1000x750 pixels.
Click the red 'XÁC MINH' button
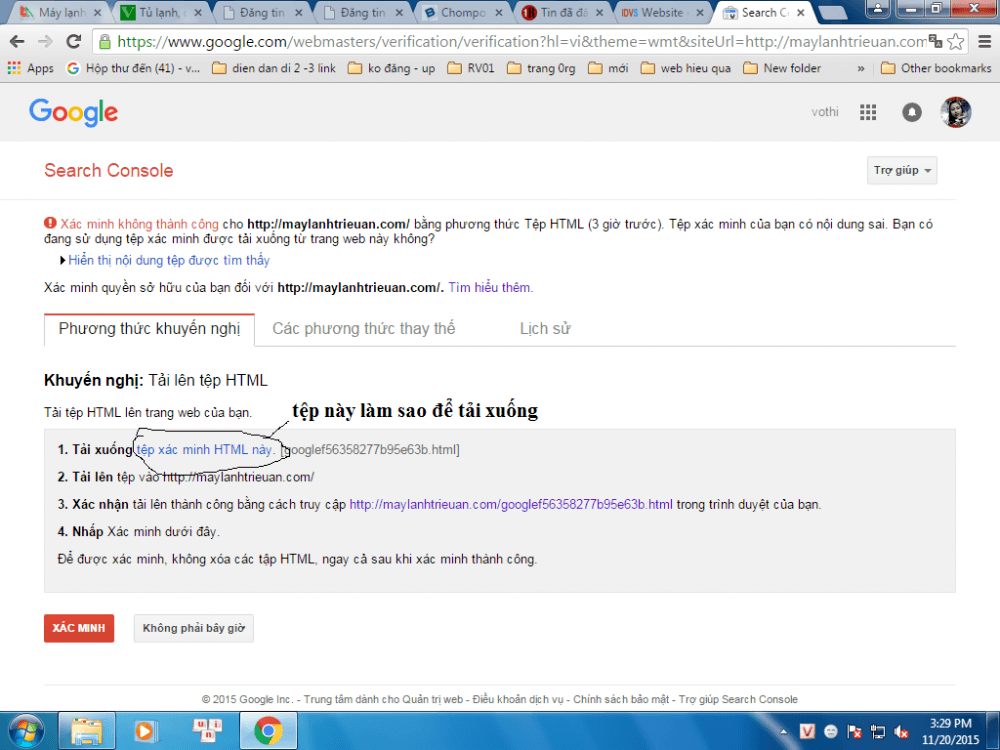click(x=79, y=628)
